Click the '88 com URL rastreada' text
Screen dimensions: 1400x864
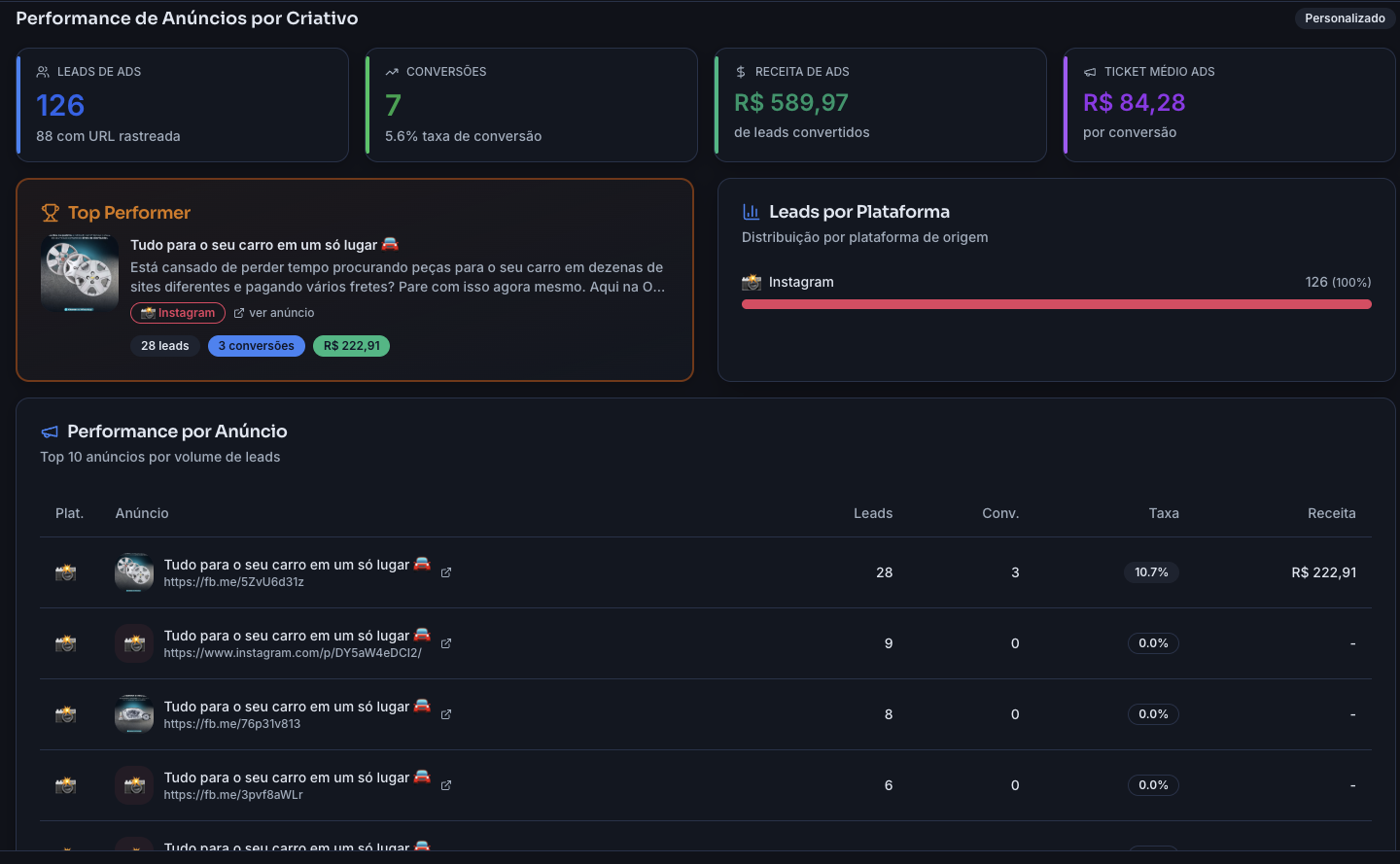coord(108,136)
